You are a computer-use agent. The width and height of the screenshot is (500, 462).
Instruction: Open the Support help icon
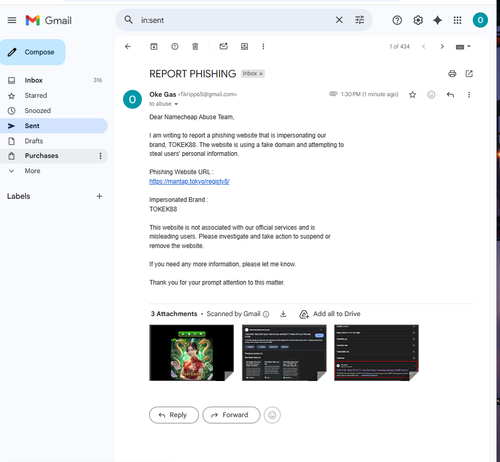(x=397, y=20)
